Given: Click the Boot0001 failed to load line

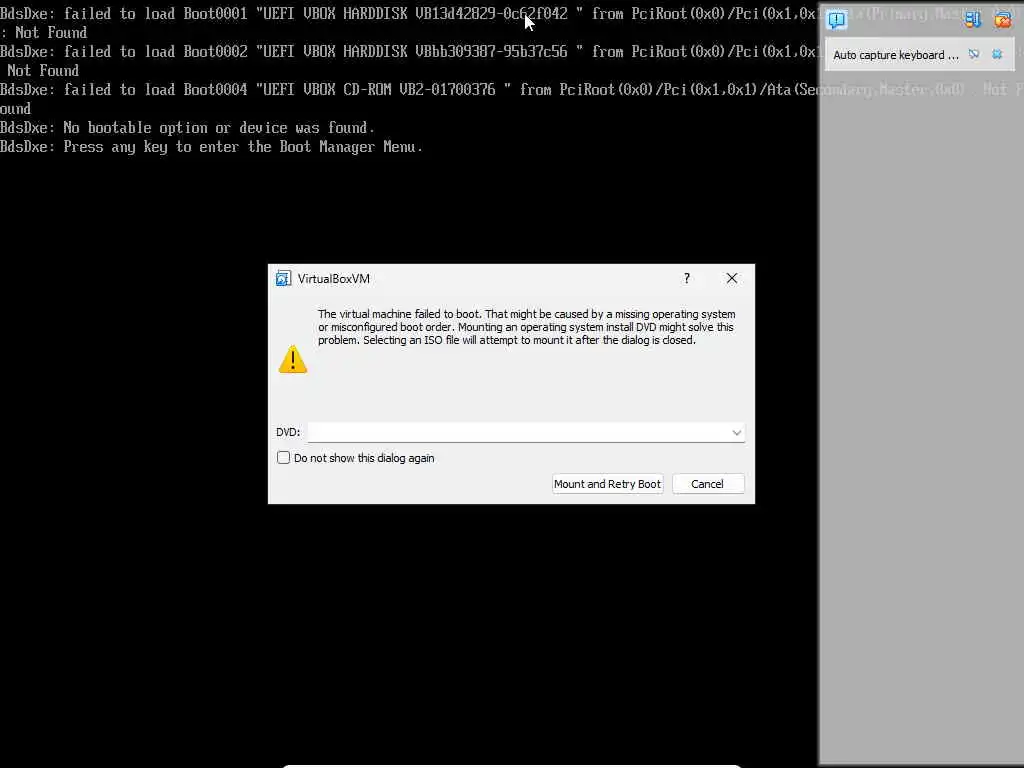Looking at the screenshot, I should [408, 14].
